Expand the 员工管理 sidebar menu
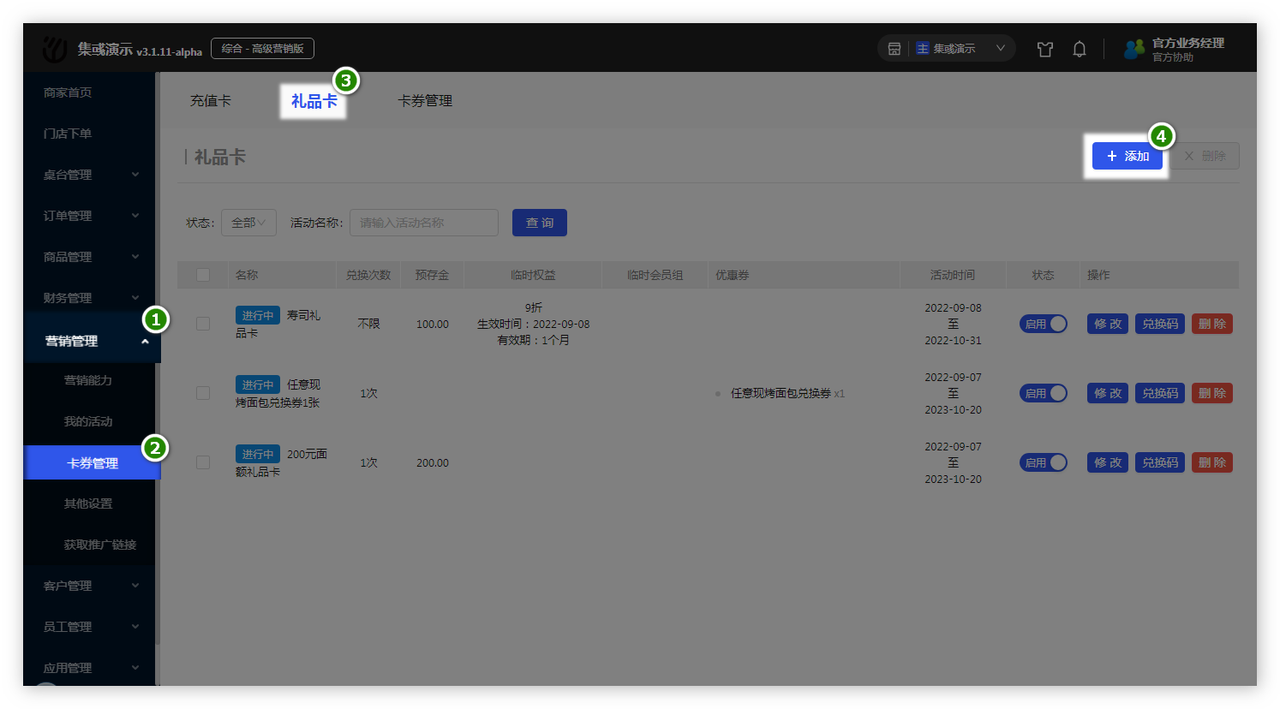 (x=90, y=626)
